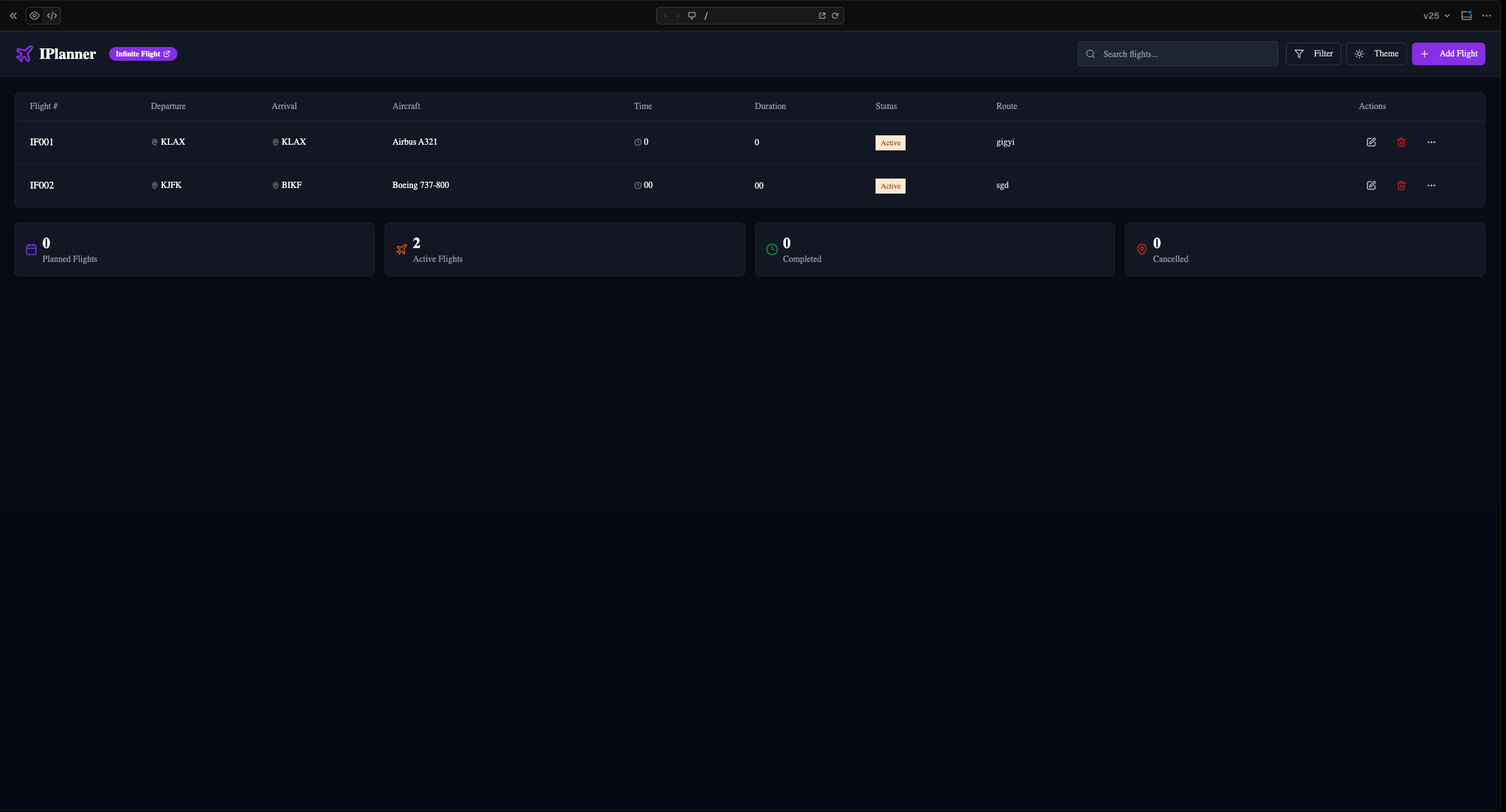Click the Active Flights stat card
1506x812 pixels.
click(x=564, y=249)
